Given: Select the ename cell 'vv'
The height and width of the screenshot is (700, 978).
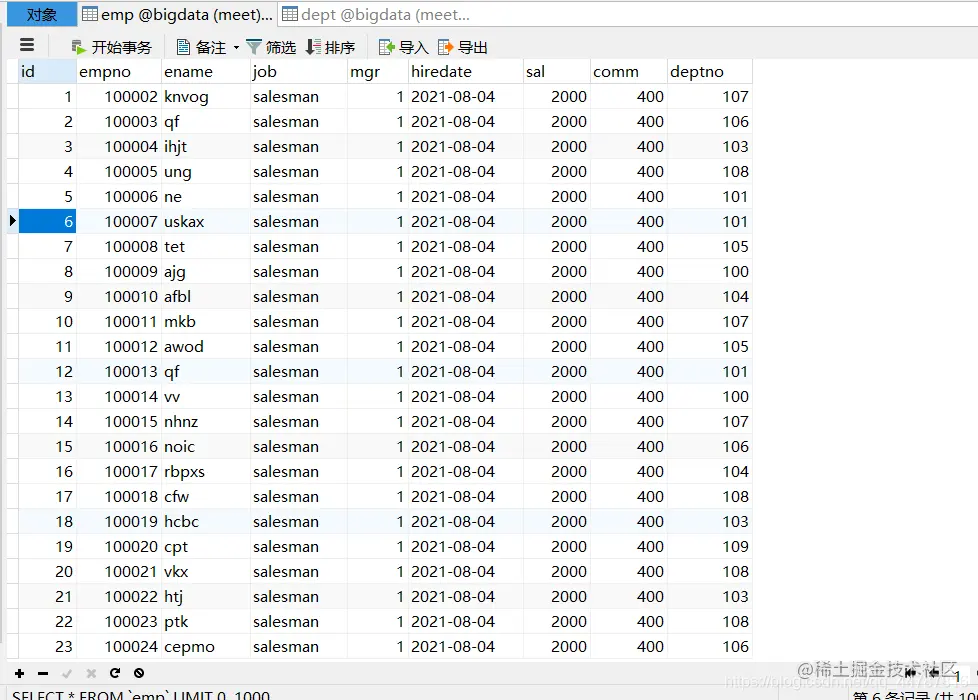Looking at the screenshot, I should [205, 396].
